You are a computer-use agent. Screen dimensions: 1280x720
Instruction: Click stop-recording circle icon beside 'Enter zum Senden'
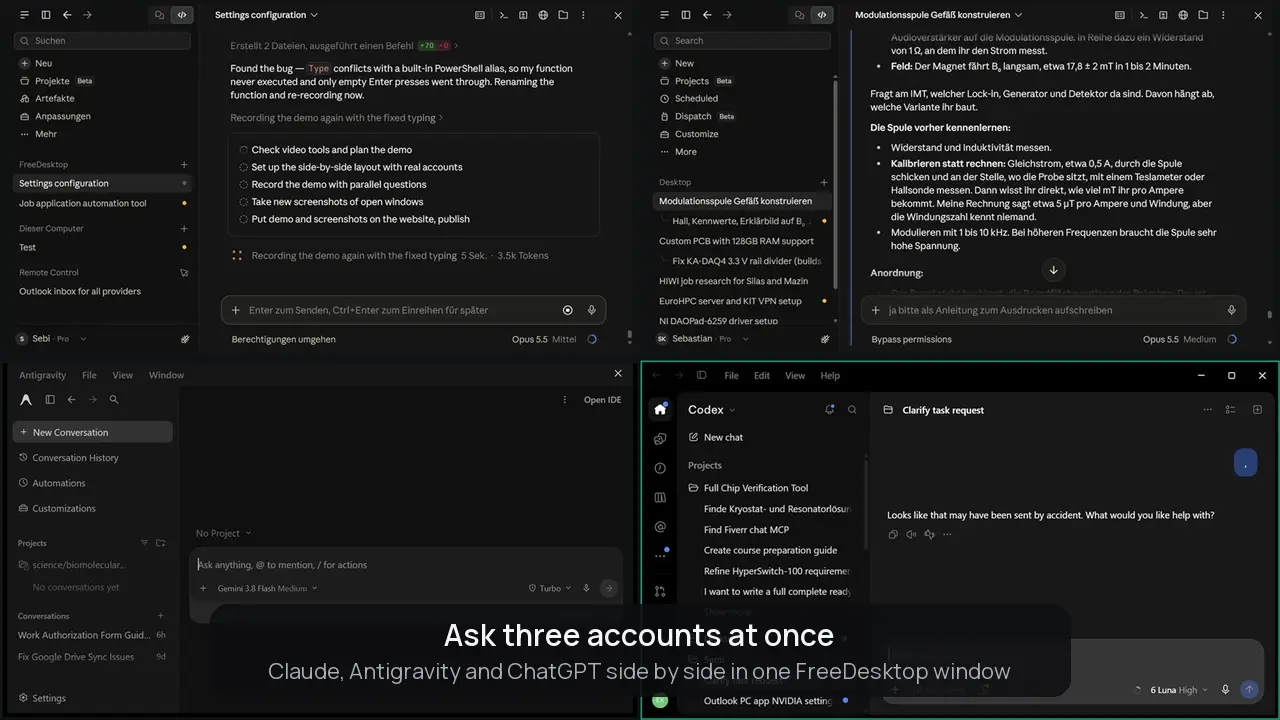[568, 310]
